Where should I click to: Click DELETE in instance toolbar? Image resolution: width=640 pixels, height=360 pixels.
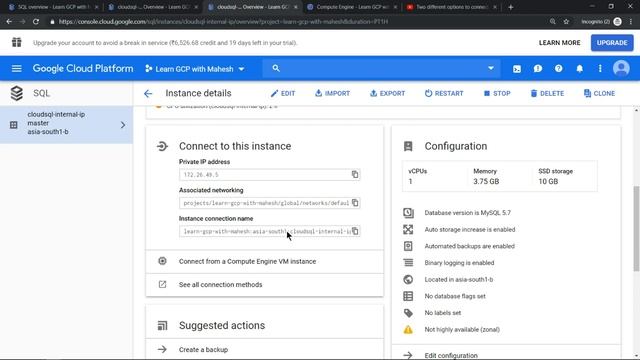[x=547, y=93]
